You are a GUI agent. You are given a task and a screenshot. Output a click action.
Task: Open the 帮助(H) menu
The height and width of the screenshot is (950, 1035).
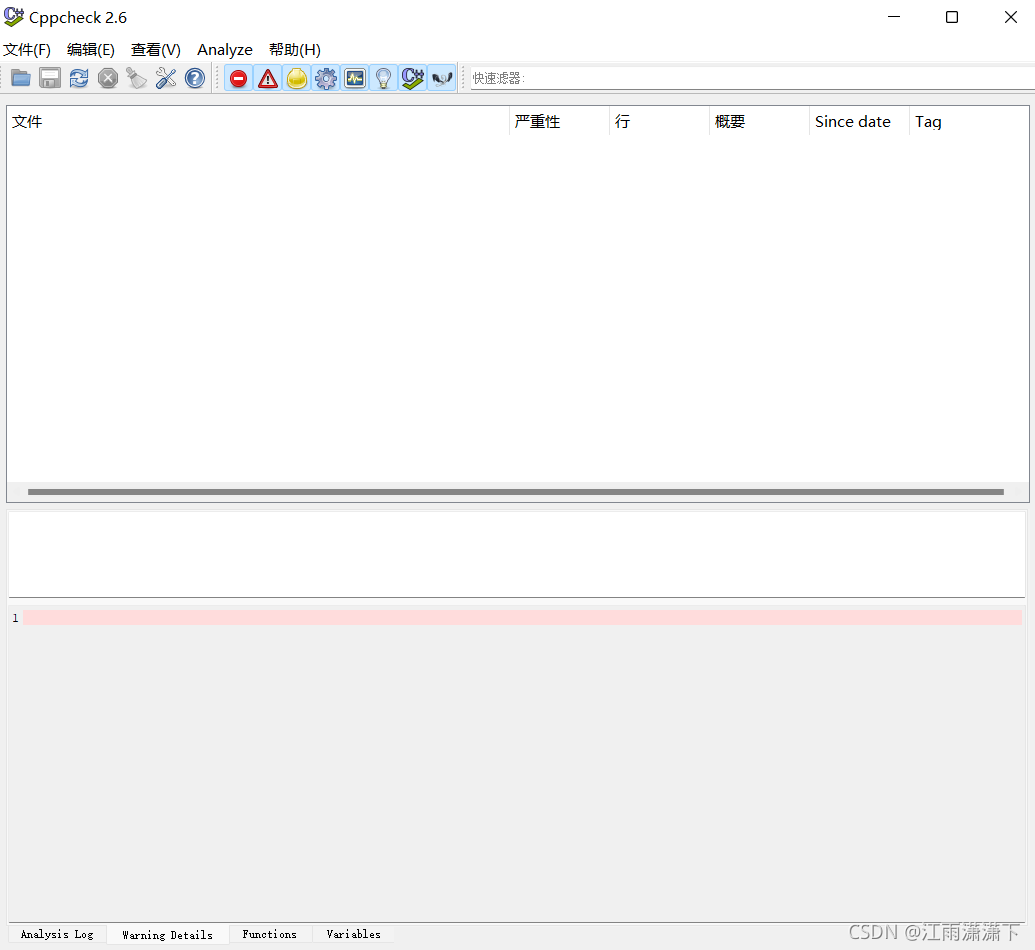coord(294,50)
